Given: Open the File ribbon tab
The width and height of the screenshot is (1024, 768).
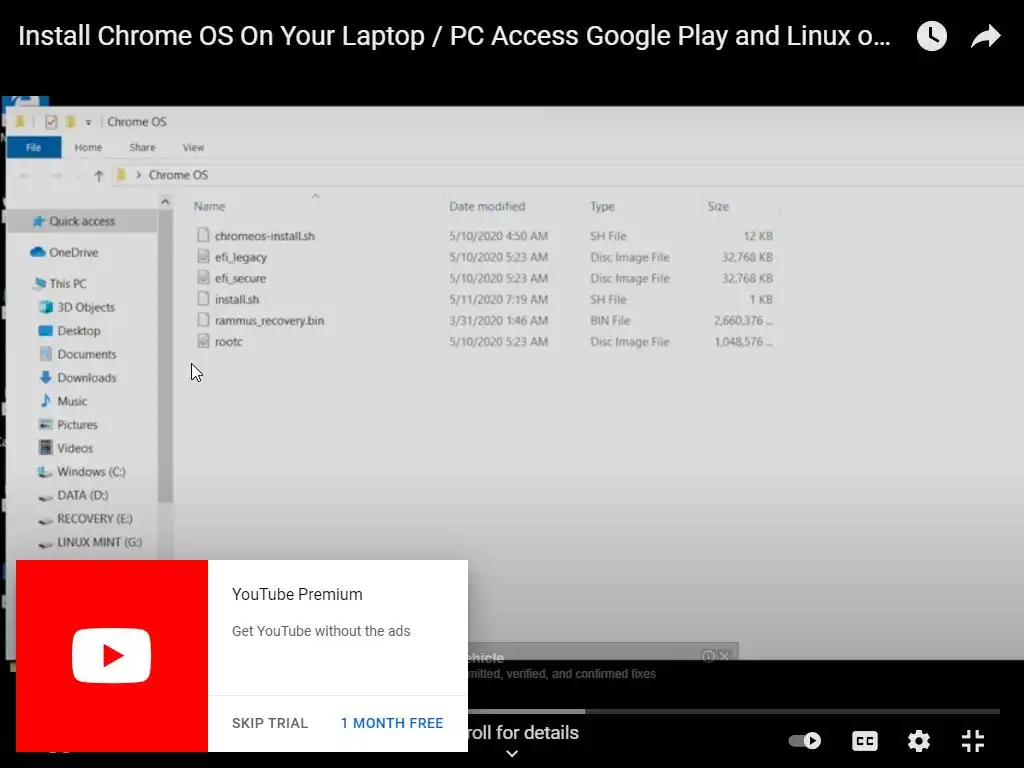Looking at the screenshot, I should 33,148.
